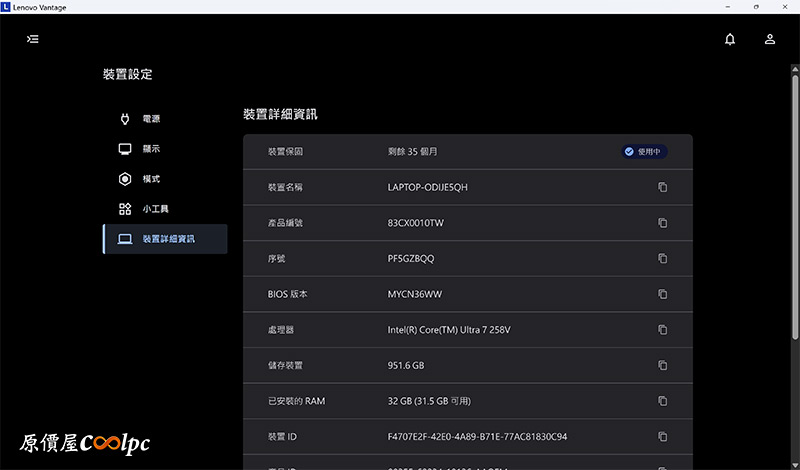Click the text Intel(R) Core(TM) Ultra 7 258V
Viewport: 800px width, 470px height.
pos(449,330)
